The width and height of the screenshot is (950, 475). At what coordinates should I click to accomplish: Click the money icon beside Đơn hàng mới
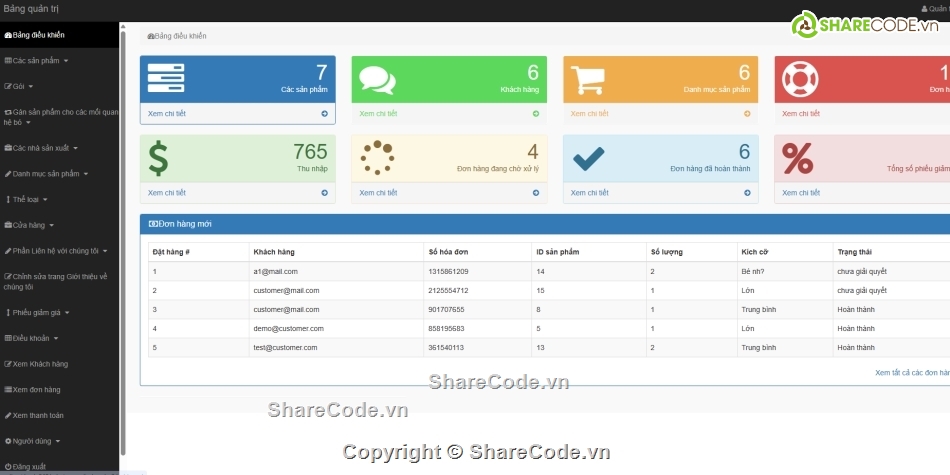click(x=153, y=224)
